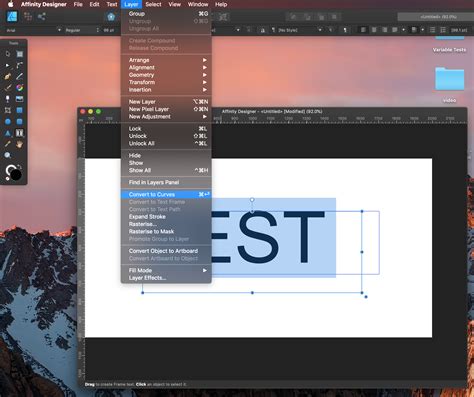
Task: Click the bullet list icon in toolbar
Action: click(x=432, y=30)
